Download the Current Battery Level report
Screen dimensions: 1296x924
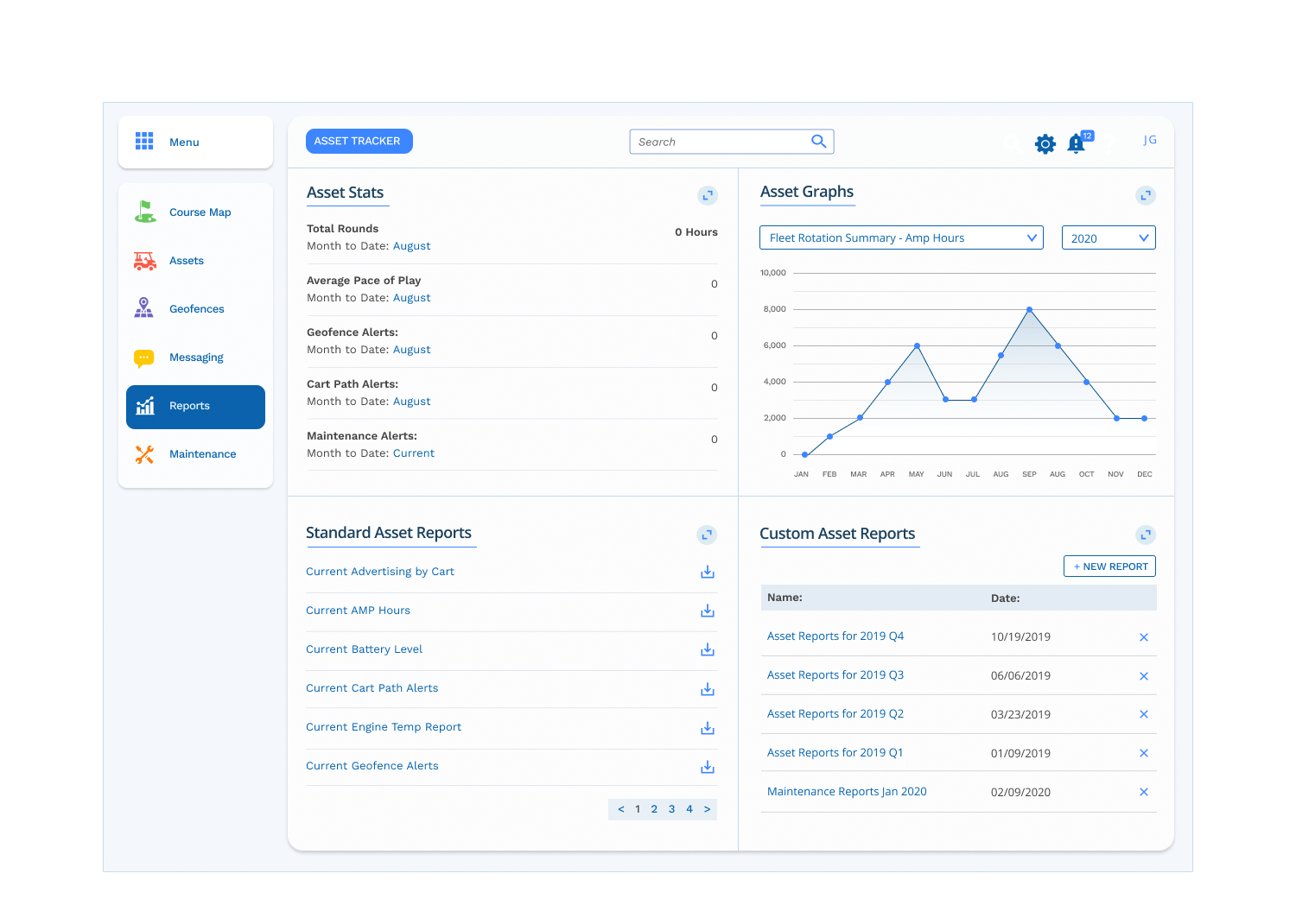point(707,649)
